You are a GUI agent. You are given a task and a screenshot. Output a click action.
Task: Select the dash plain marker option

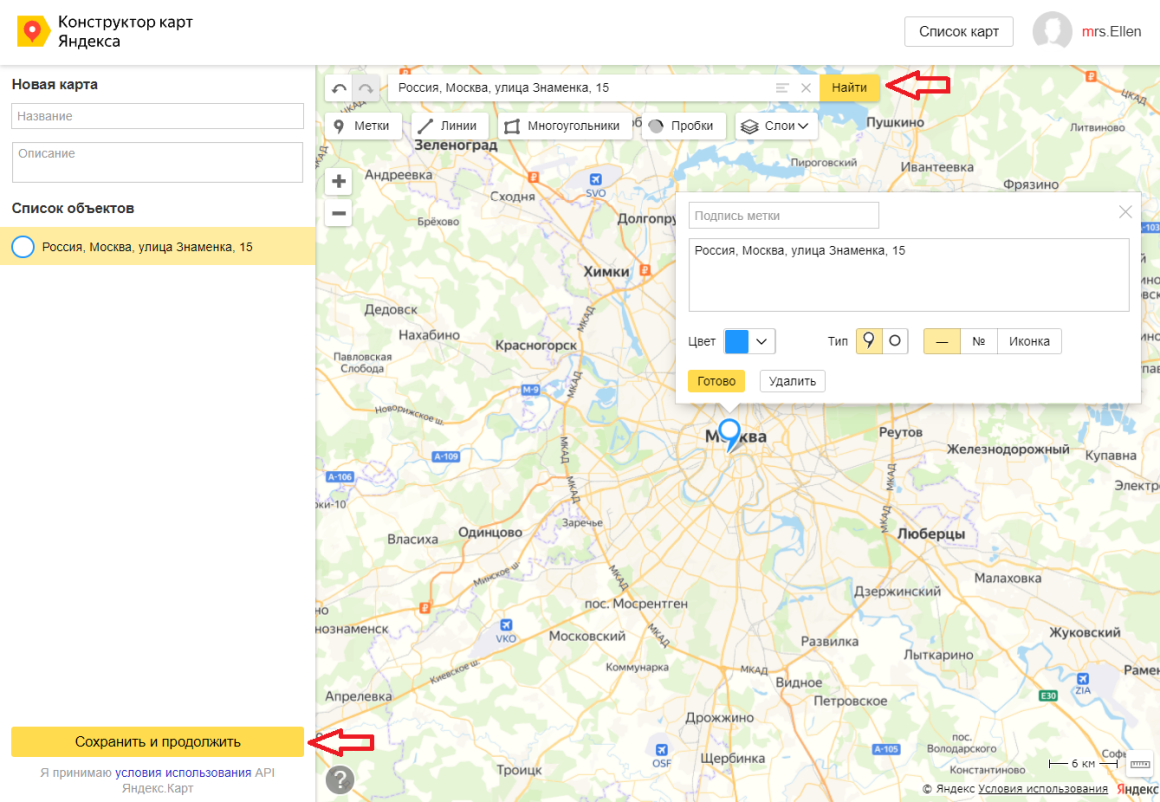click(942, 341)
